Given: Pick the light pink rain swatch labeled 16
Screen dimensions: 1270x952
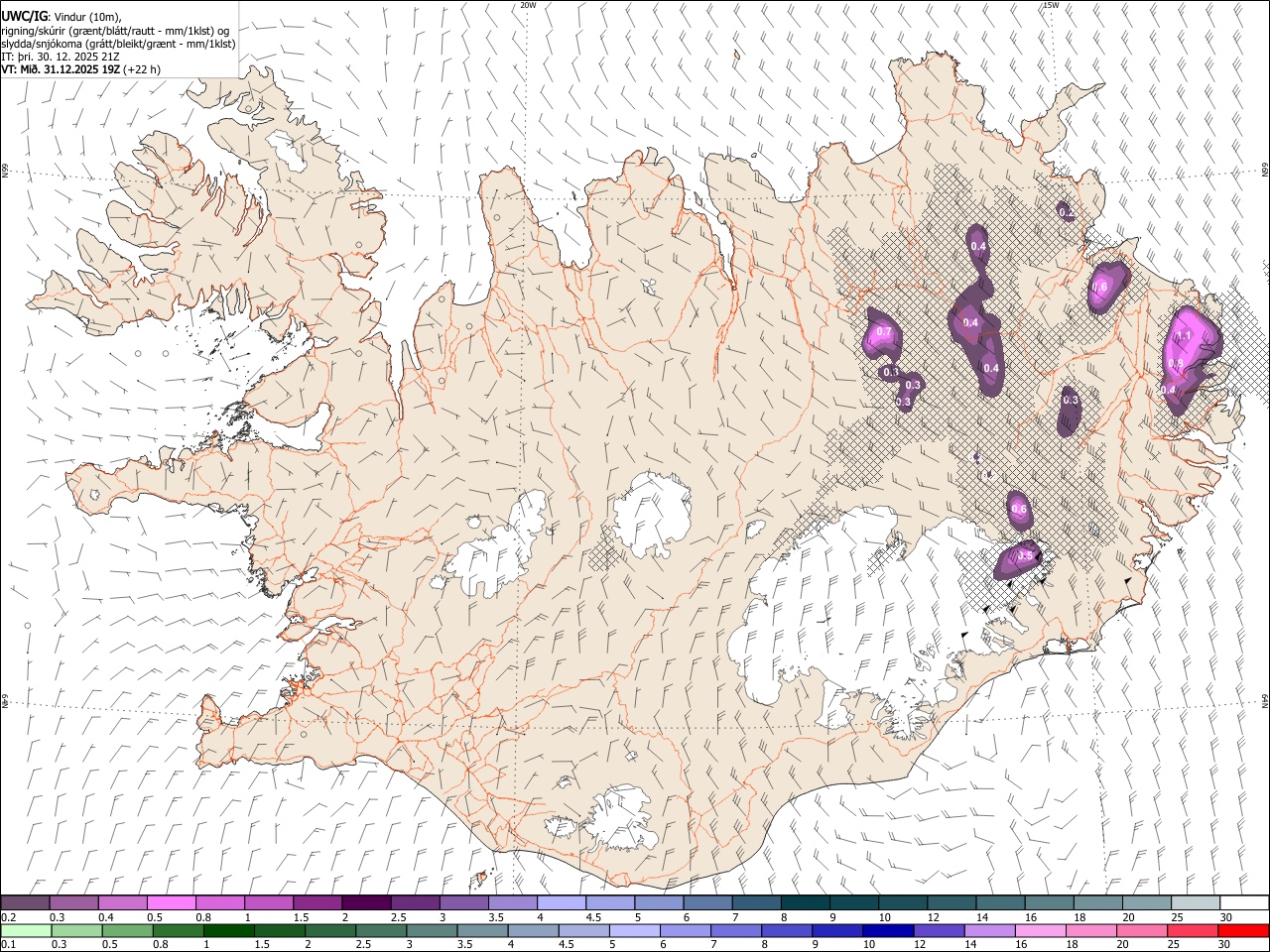Looking at the screenshot, I should pyautogui.click(x=1042, y=930).
